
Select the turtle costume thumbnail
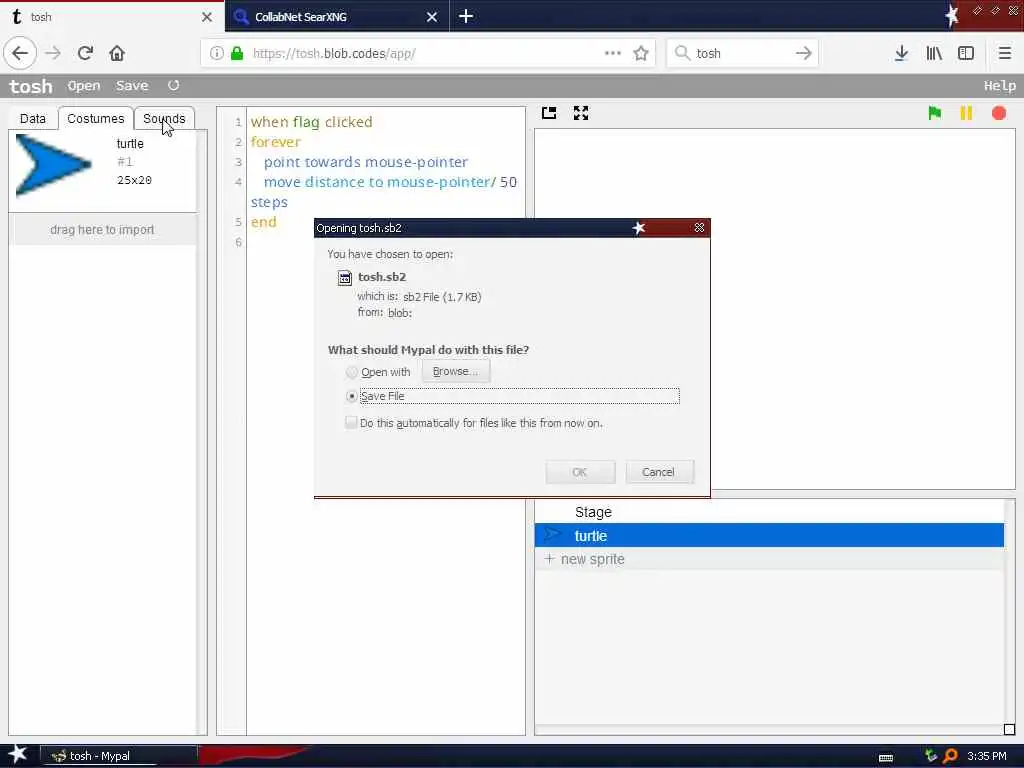(54, 165)
